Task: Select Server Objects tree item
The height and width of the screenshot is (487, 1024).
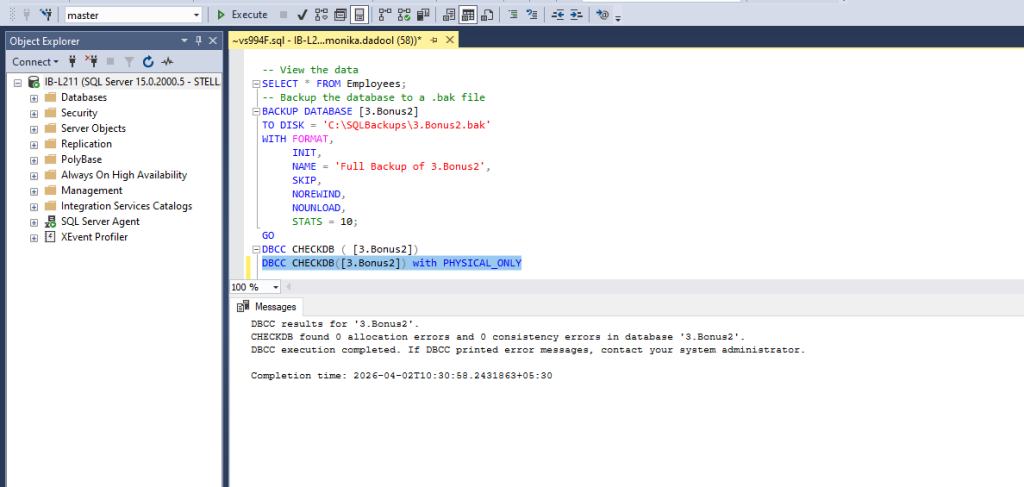Action: click(93, 129)
